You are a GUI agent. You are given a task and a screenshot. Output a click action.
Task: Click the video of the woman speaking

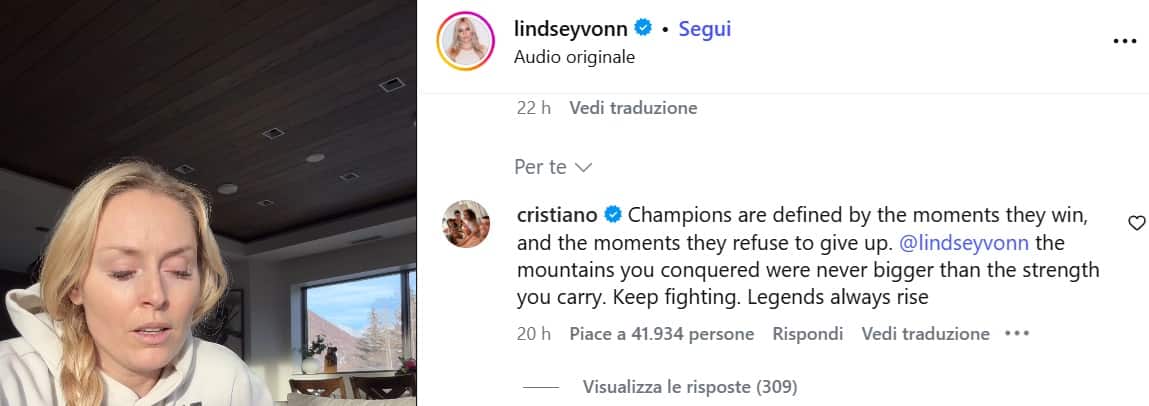click(208, 203)
